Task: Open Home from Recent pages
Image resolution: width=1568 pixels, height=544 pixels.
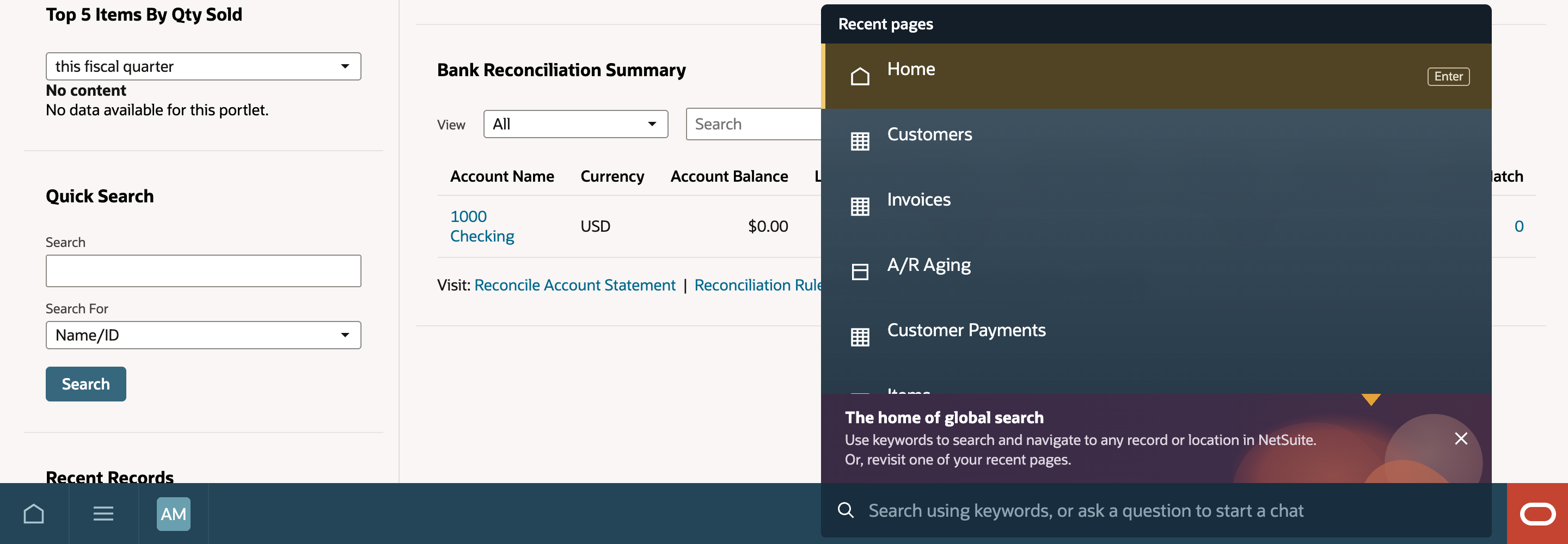Action: point(1156,76)
